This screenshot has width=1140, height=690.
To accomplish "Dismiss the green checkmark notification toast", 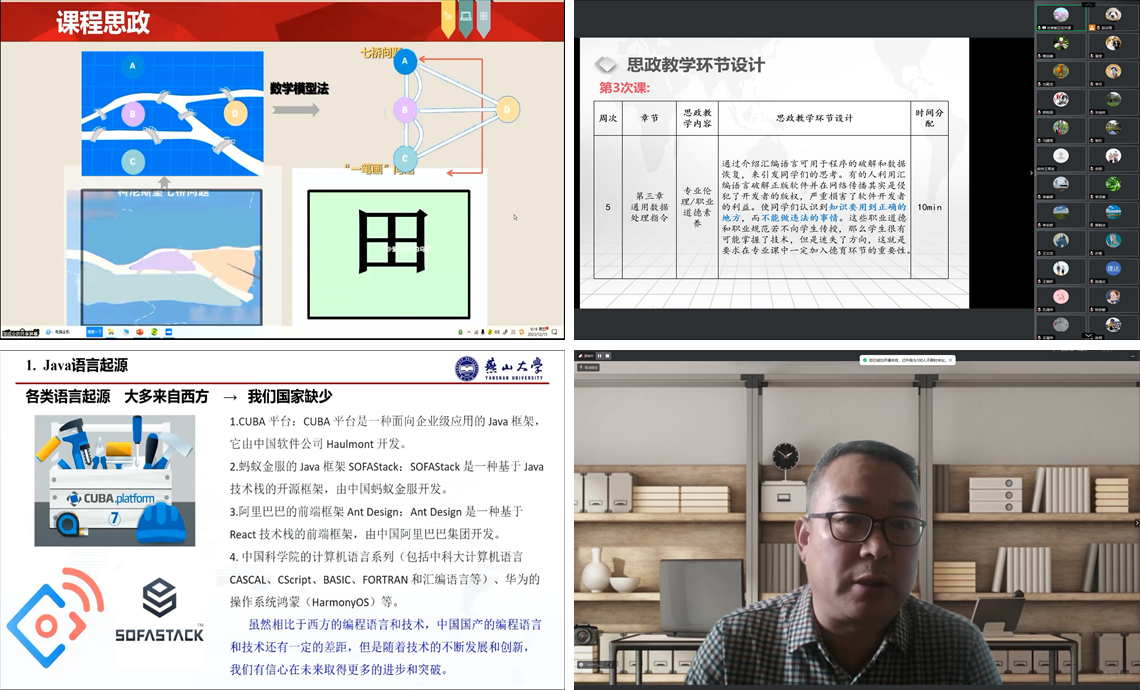I will coord(951,360).
